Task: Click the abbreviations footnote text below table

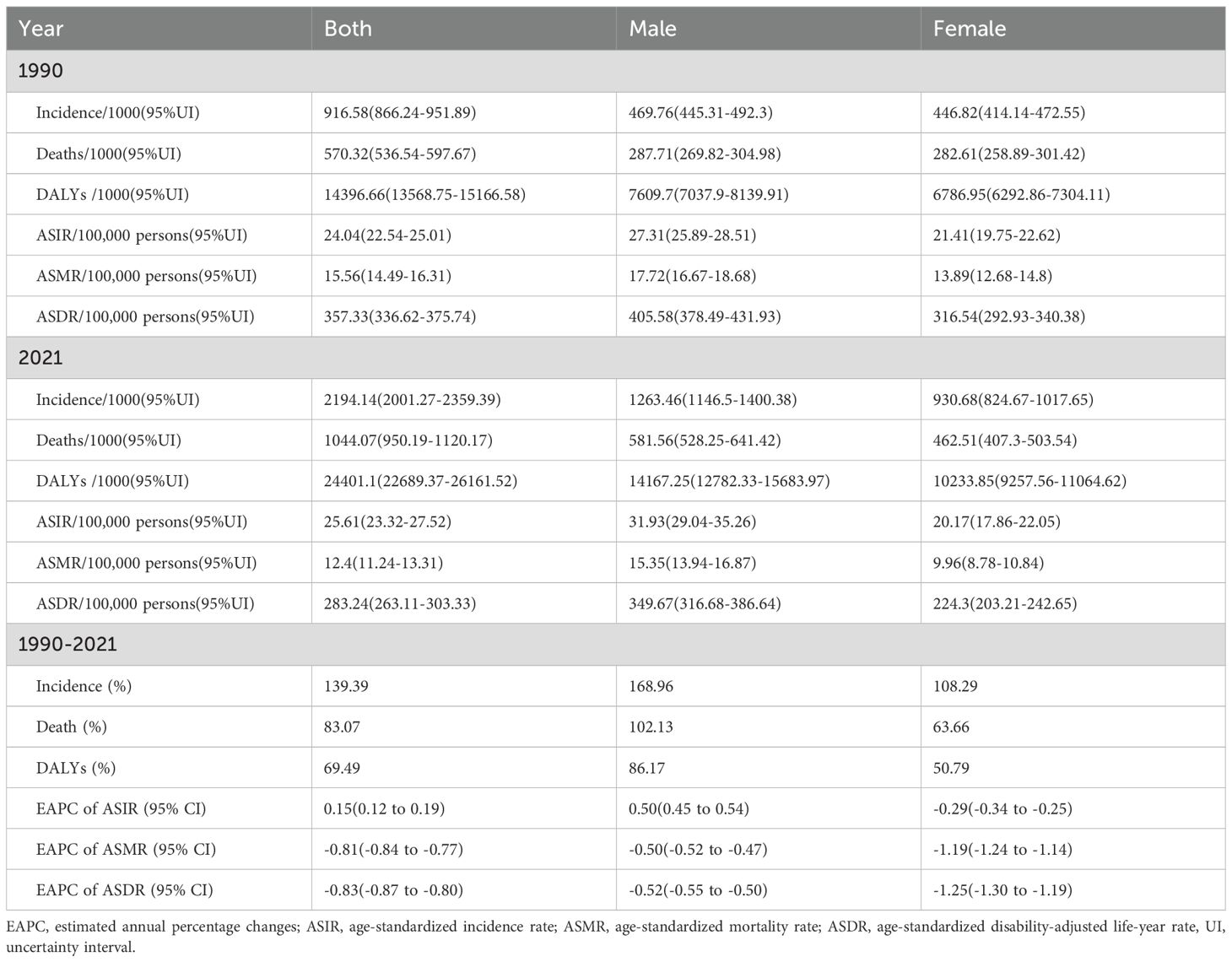Action: 614,937
